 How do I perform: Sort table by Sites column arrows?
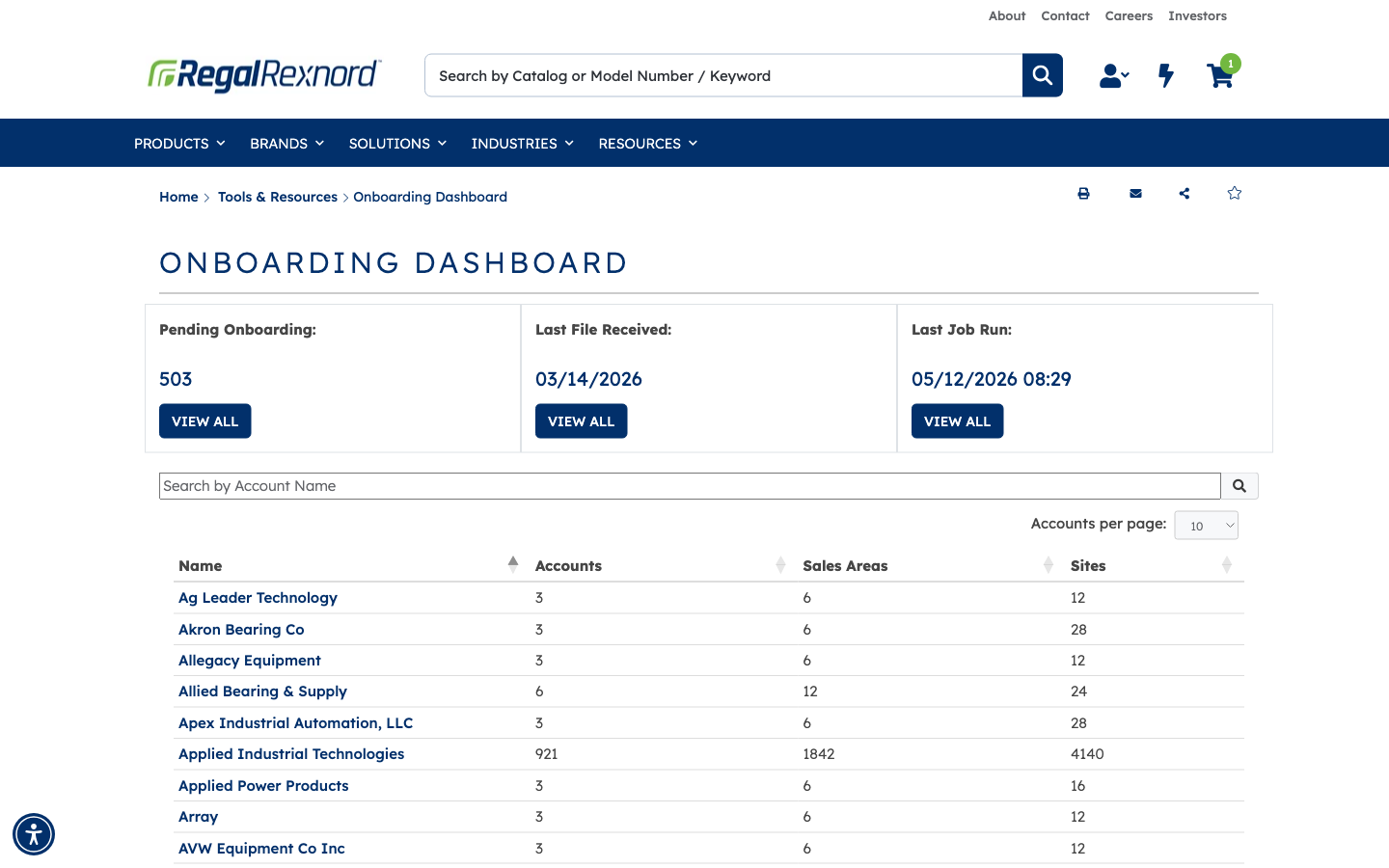(1227, 565)
